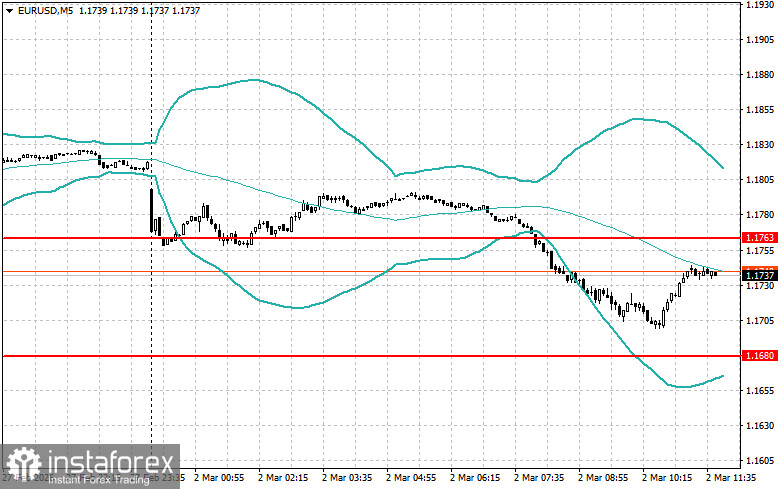Click the 2 Mar 00:55 time label
Screen dimensions: 781x489
(219, 478)
